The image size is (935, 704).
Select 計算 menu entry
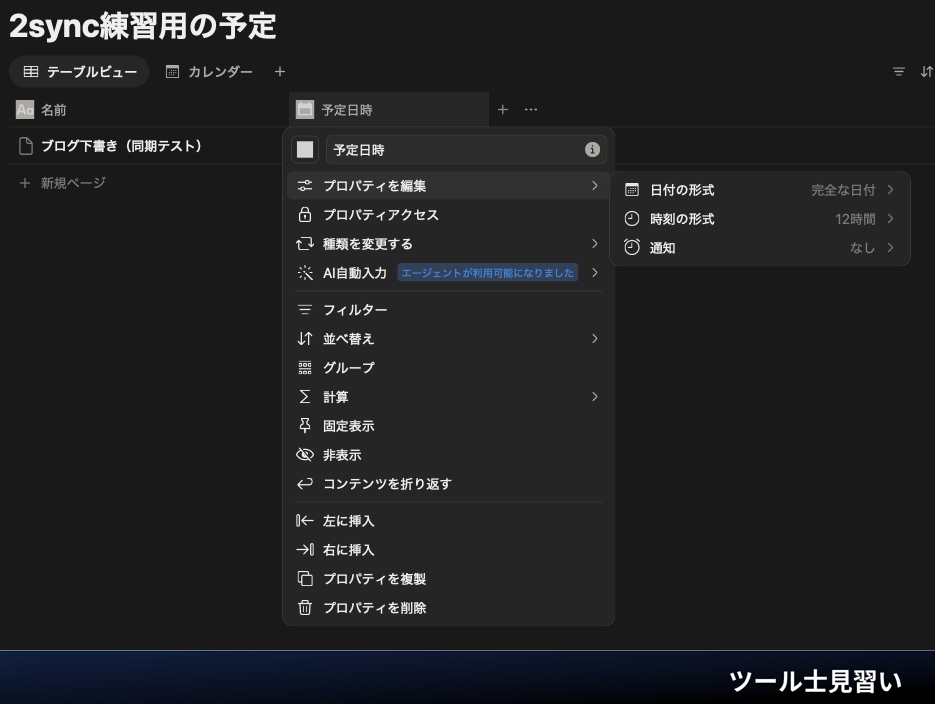click(448, 397)
